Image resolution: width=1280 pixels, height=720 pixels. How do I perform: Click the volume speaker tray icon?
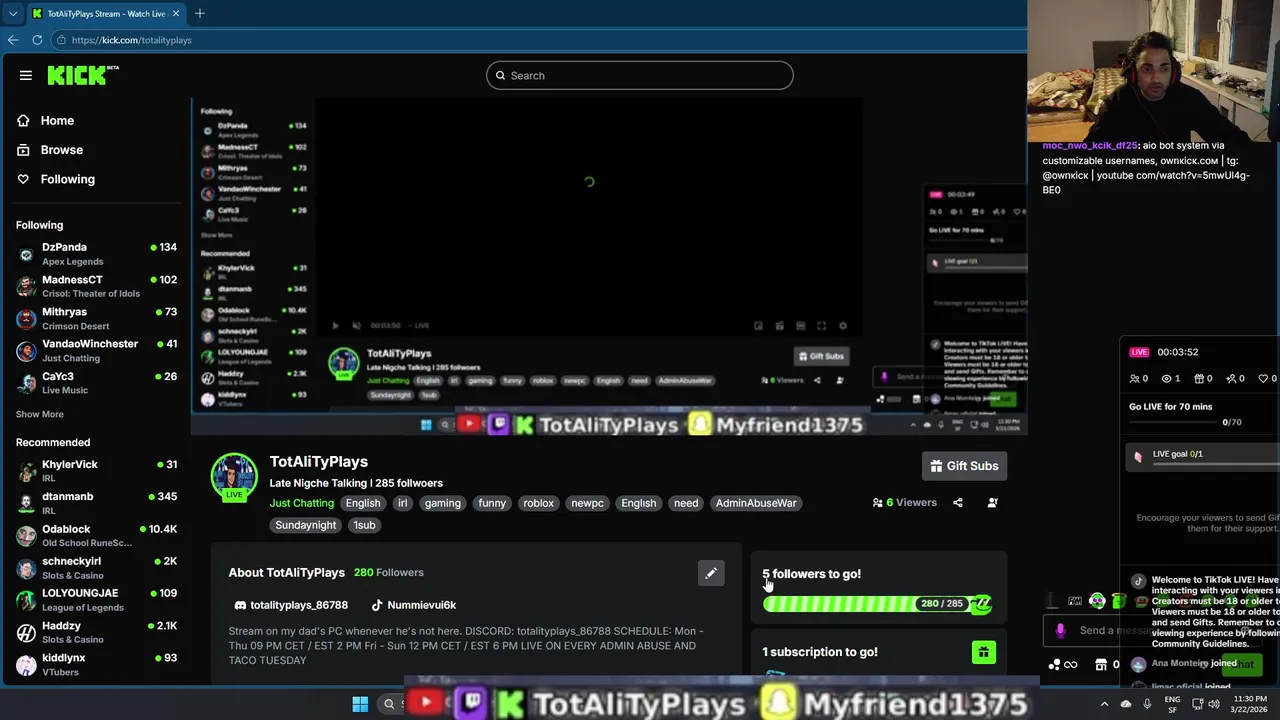pos(1216,704)
